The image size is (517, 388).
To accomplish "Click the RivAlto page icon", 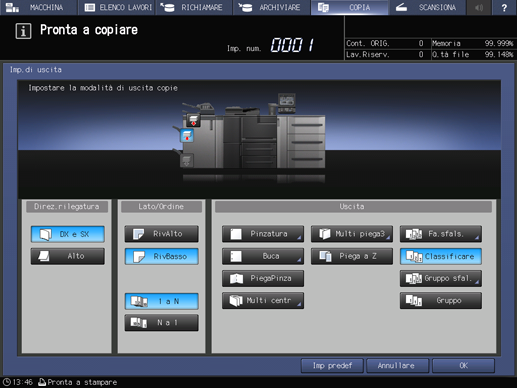I will [138, 234].
